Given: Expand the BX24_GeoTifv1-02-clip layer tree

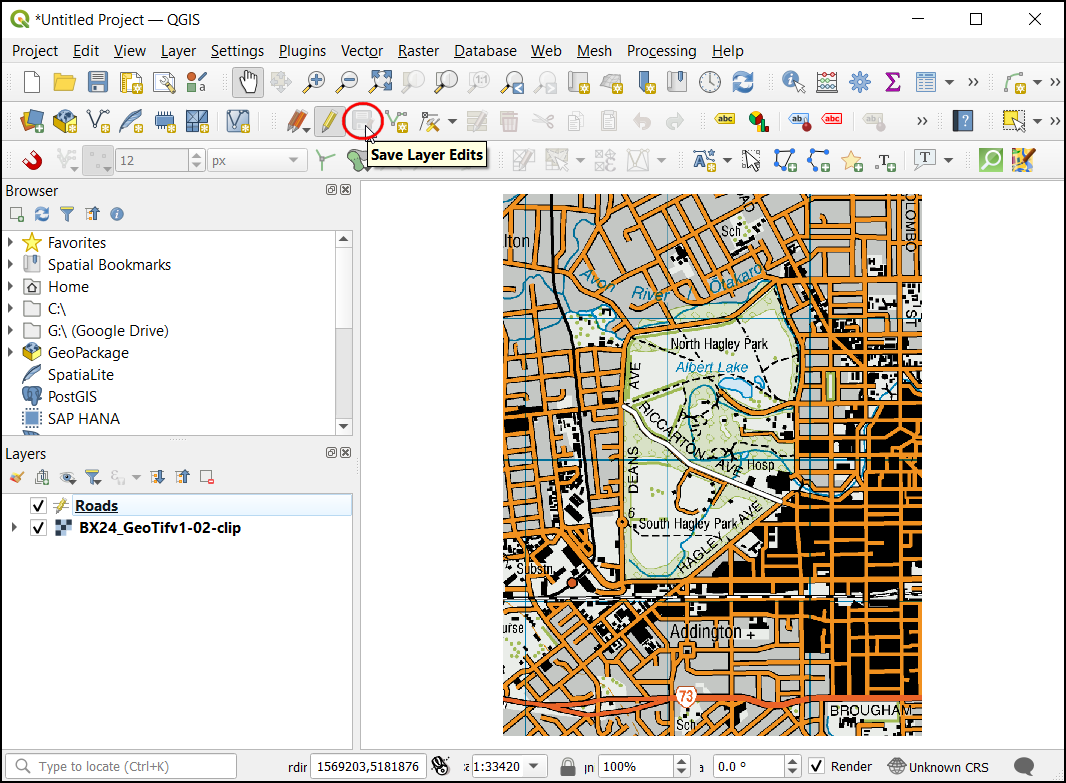Looking at the screenshot, I should 12,528.
